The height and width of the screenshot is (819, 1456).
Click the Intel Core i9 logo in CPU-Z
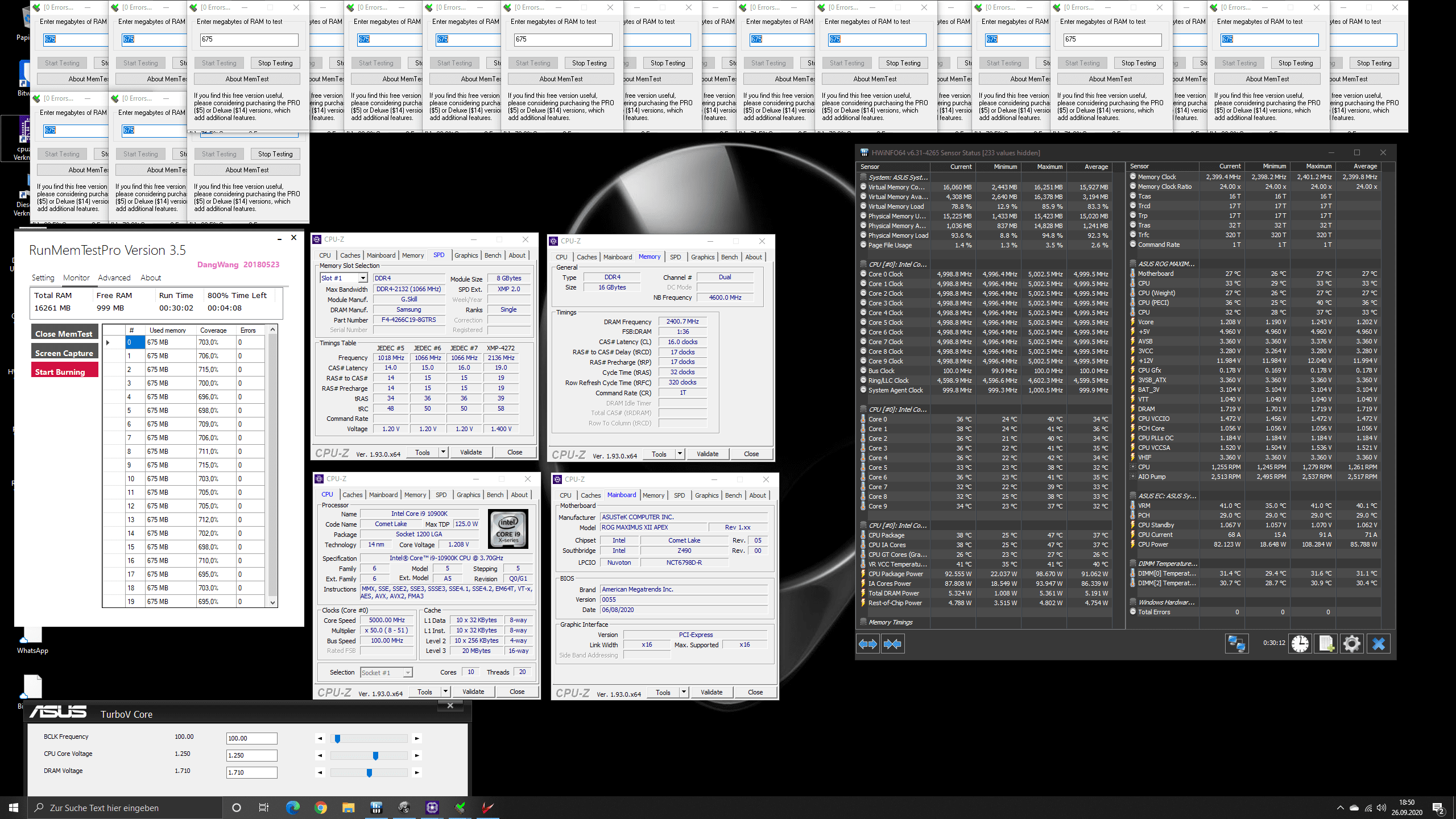(x=508, y=528)
